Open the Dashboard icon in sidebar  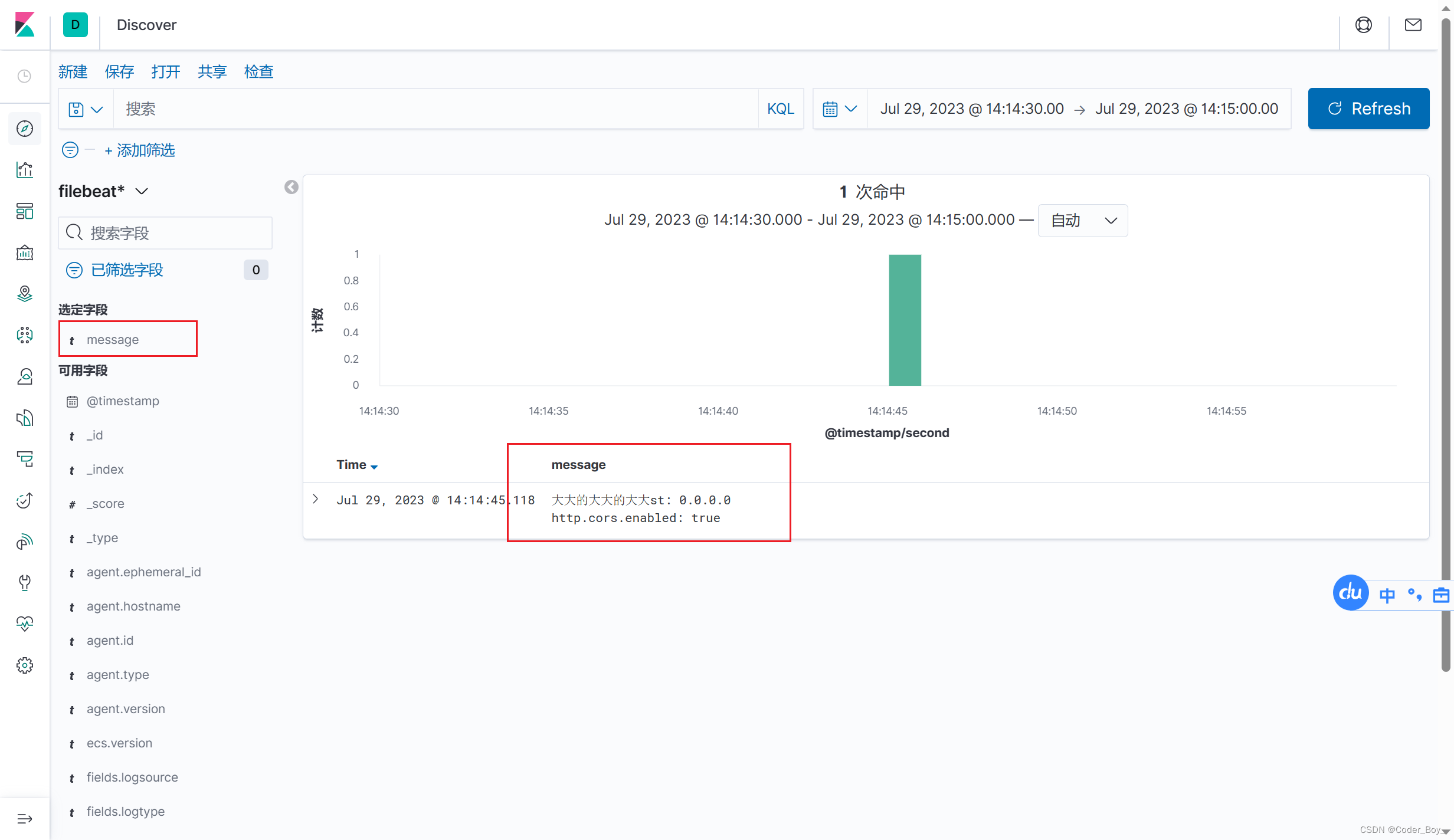point(24,211)
